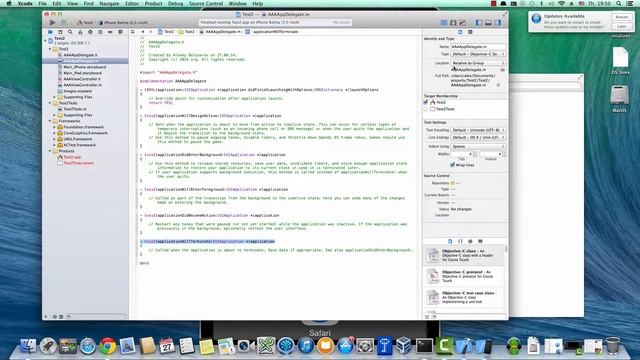The height and width of the screenshot is (360, 640).
Task: Open the Breakpoint navigator icon
Action: [110, 32]
